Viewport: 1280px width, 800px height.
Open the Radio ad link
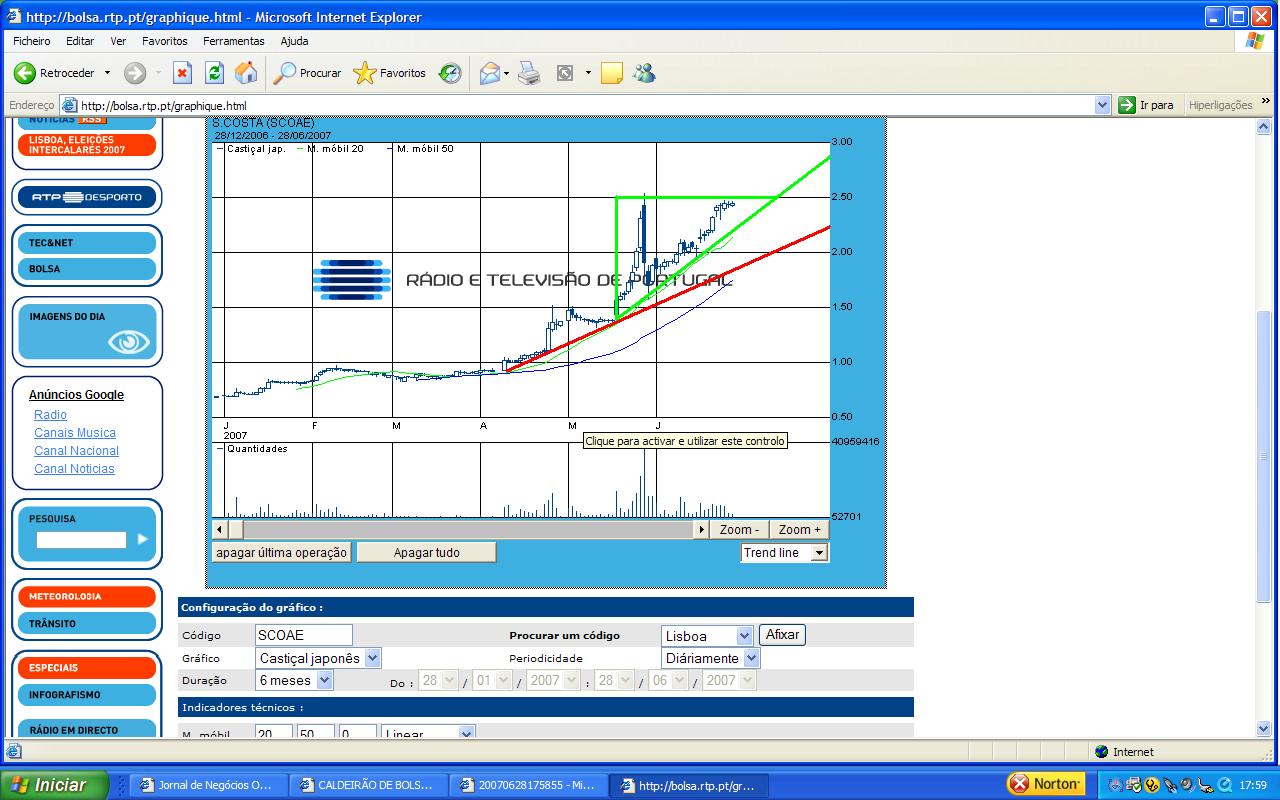pyautogui.click(x=51, y=415)
